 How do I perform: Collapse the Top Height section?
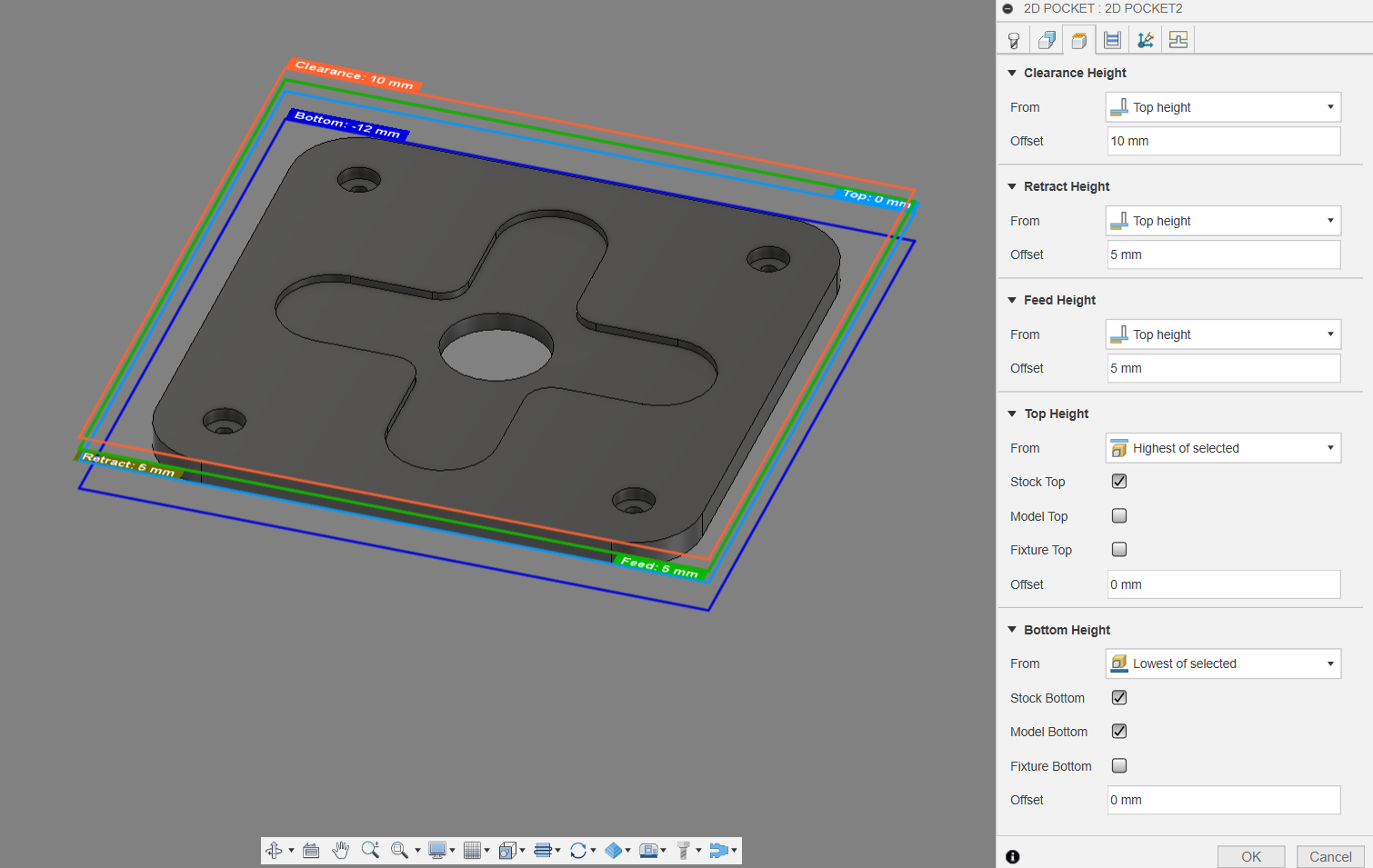(x=1012, y=414)
